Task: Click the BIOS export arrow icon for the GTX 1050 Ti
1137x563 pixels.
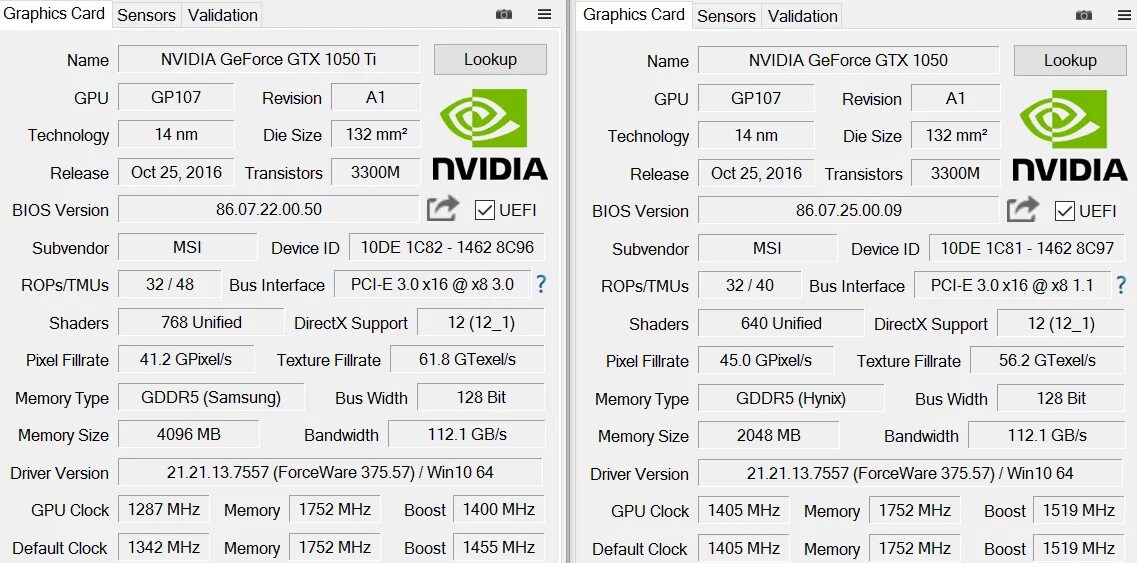Action: 442,209
